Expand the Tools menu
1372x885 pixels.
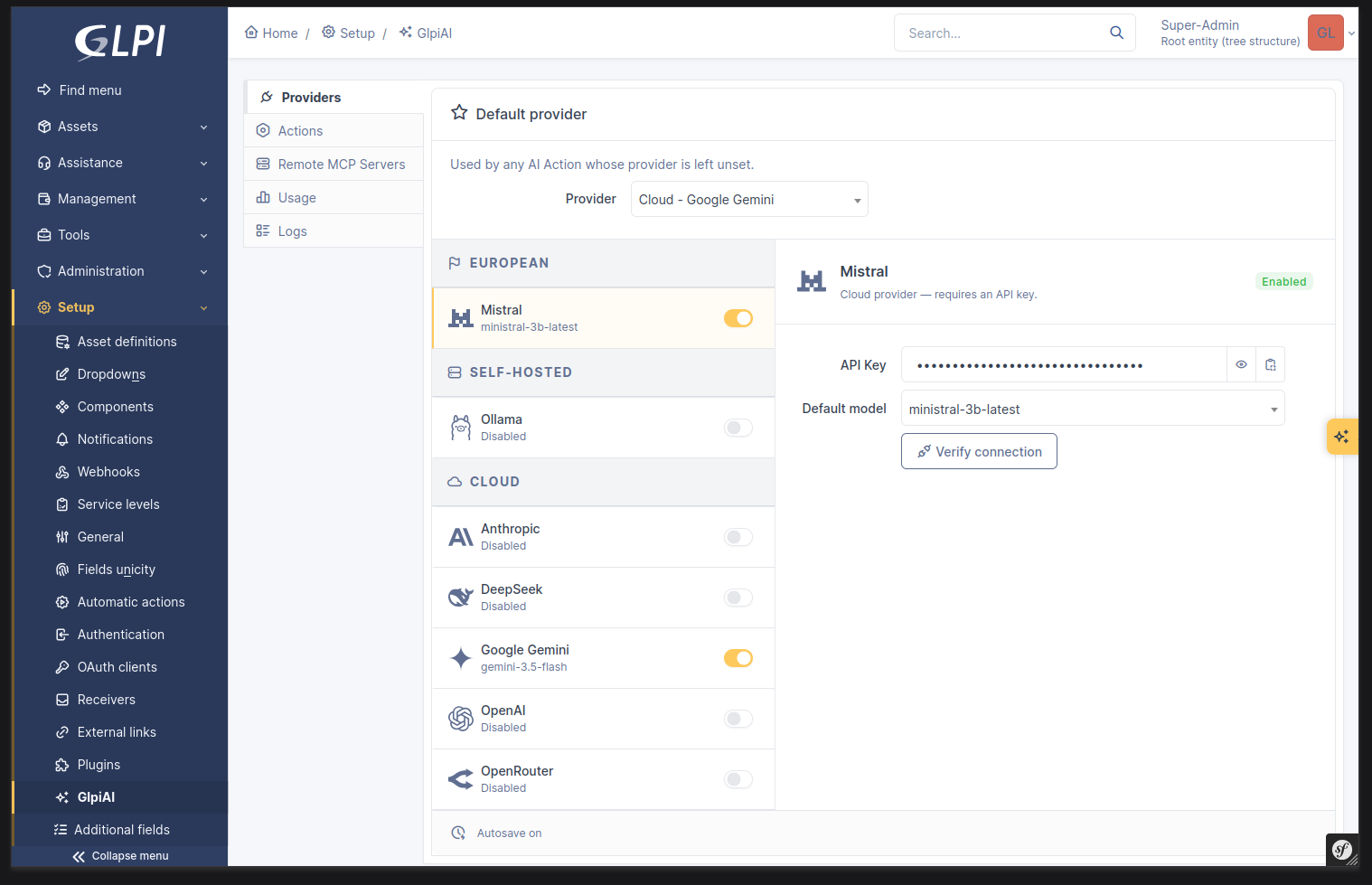point(121,235)
